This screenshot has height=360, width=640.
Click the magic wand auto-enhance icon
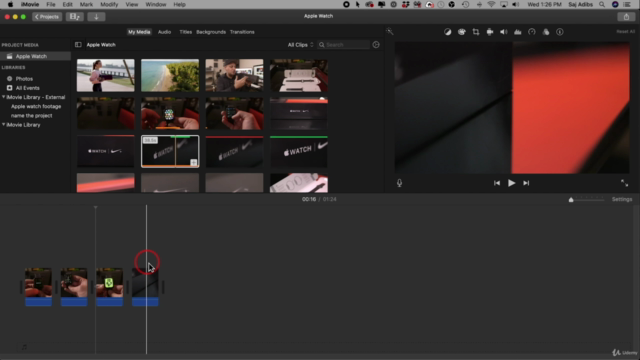[x=390, y=31]
